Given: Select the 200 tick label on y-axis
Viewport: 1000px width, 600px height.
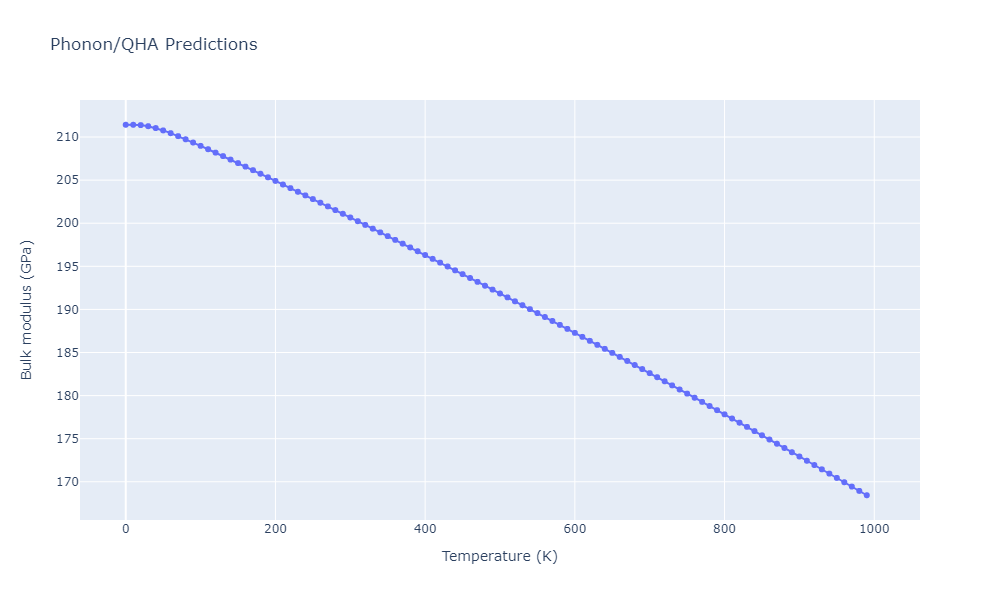Looking at the screenshot, I should coord(65,223).
